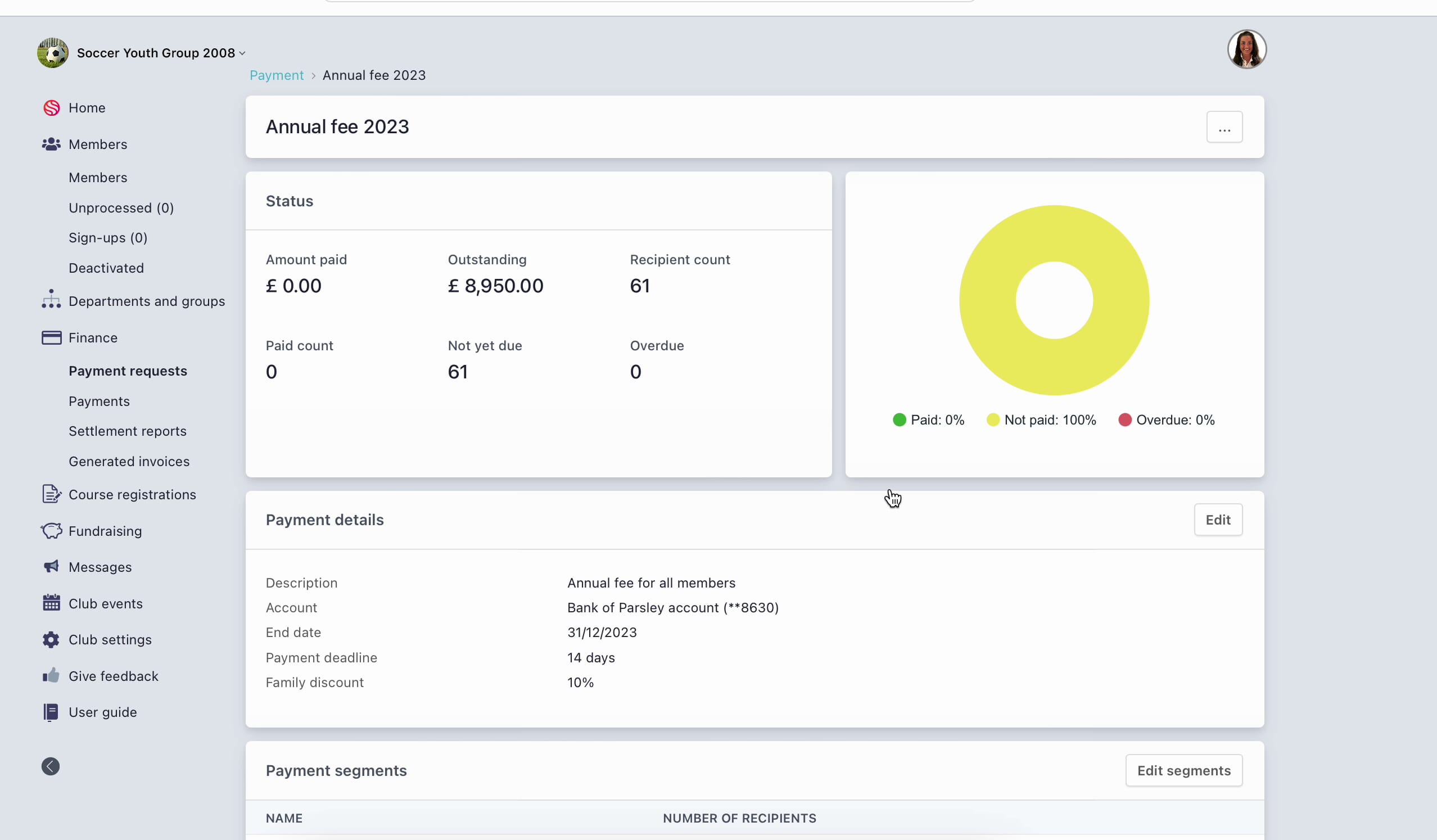This screenshot has height=840, width=1437.
Task: Go to Generated invoices page
Action: click(x=129, y=462)
